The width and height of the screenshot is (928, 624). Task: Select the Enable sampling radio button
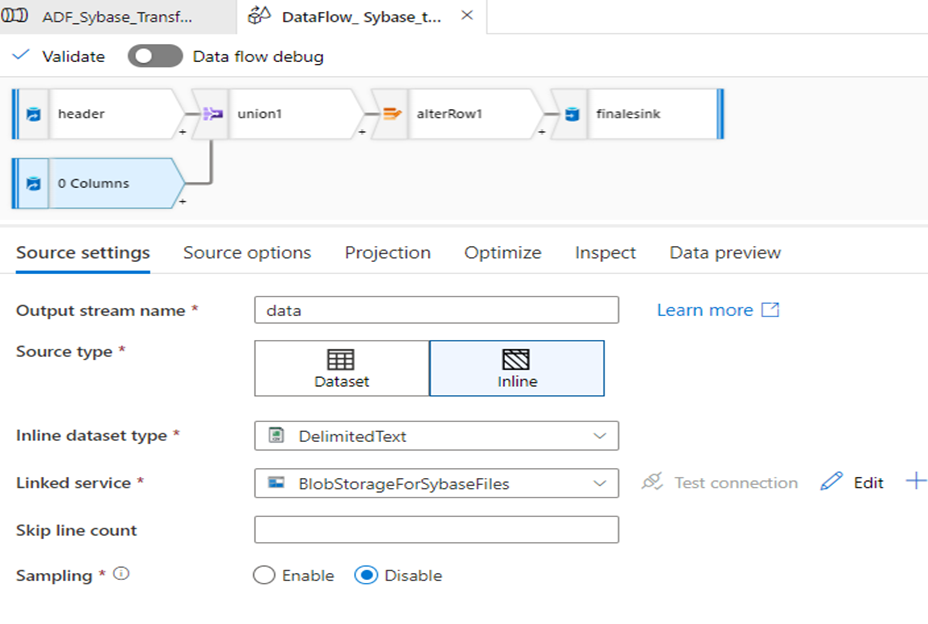264,575
